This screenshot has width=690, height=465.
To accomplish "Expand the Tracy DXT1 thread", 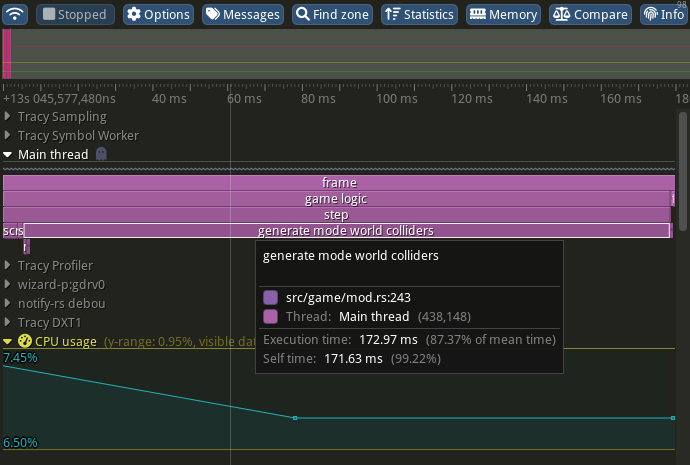I will [x=7, y=322].
